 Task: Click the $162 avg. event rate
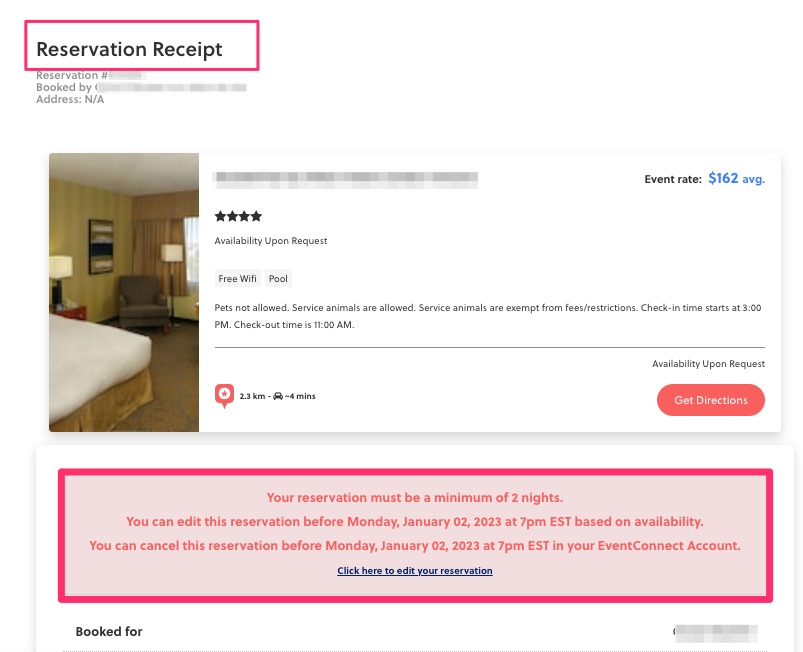736,179
